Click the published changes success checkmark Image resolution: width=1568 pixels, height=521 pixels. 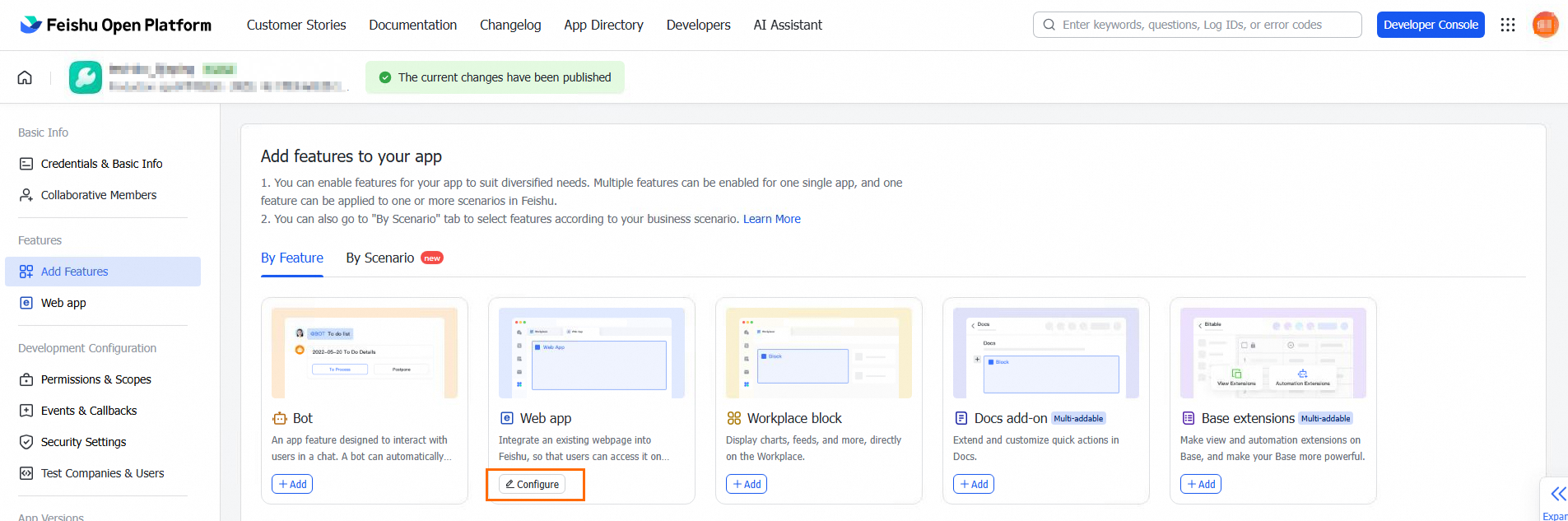pyautogui.click(x=385, y=77)
